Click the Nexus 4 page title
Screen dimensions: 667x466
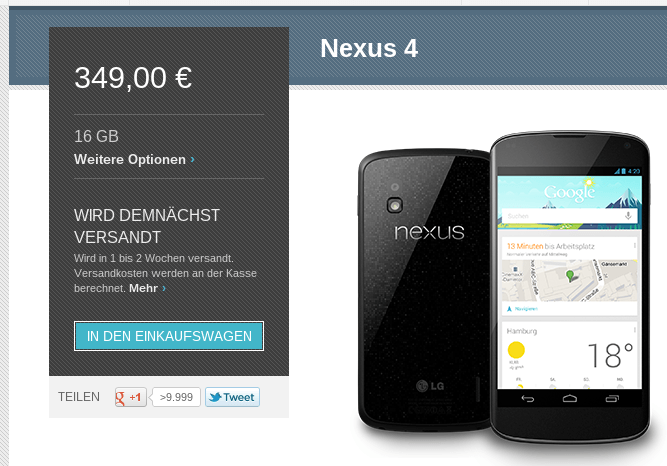click(x=369, y=48)
